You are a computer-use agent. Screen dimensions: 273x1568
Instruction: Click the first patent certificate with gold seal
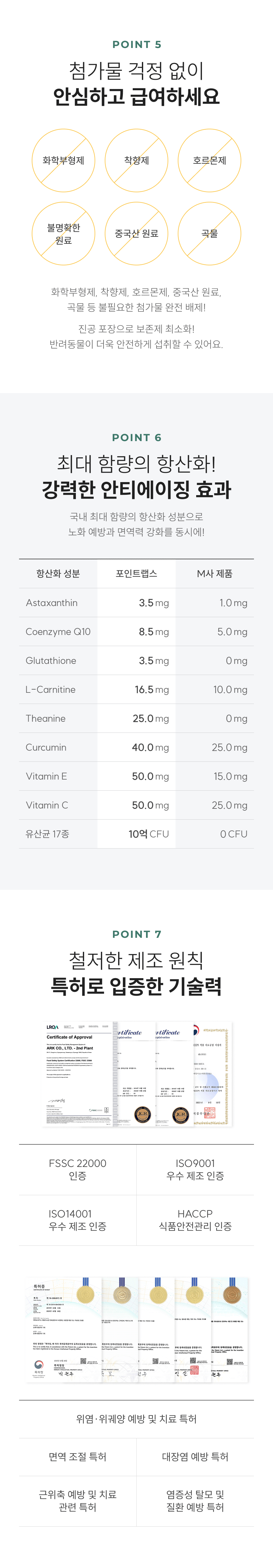[64, 1329]
